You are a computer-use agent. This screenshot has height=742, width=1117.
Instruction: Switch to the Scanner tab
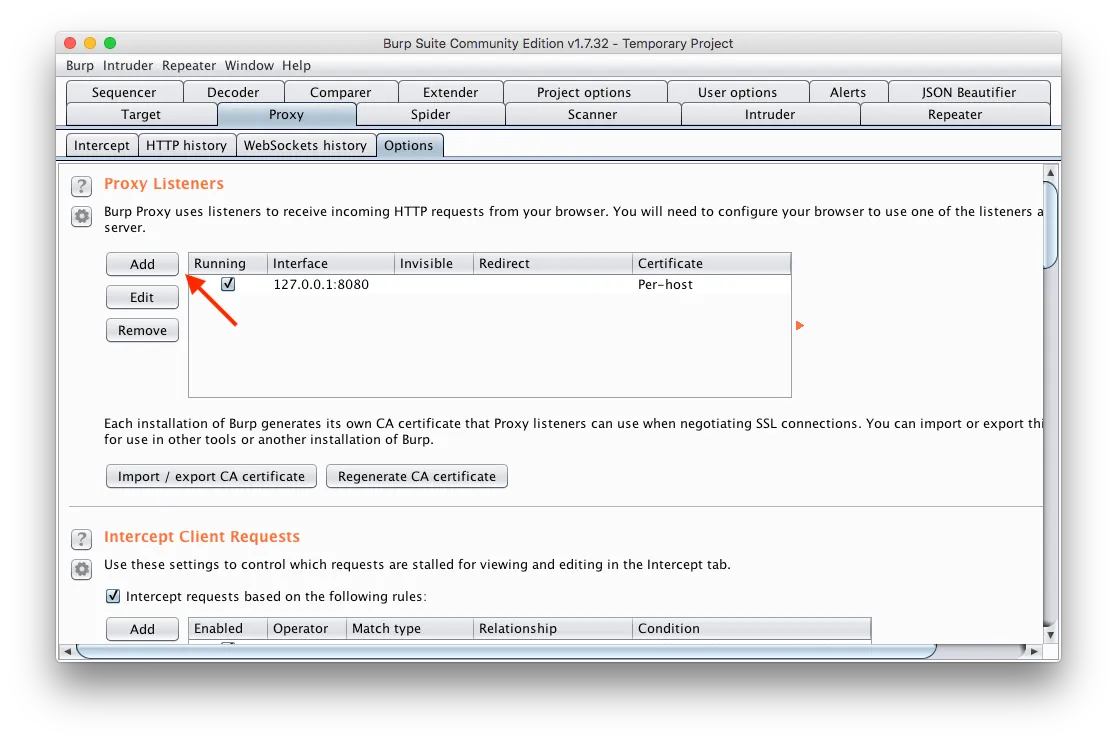(592, 115)
